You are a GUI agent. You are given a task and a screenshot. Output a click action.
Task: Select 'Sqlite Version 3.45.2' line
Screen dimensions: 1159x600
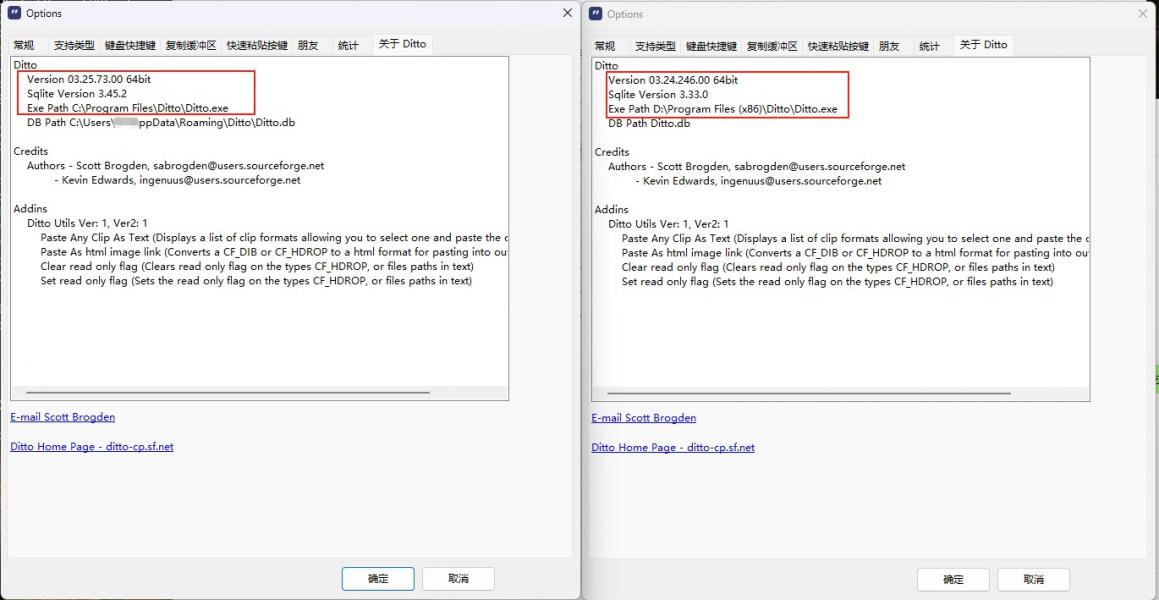click(77, 94)
